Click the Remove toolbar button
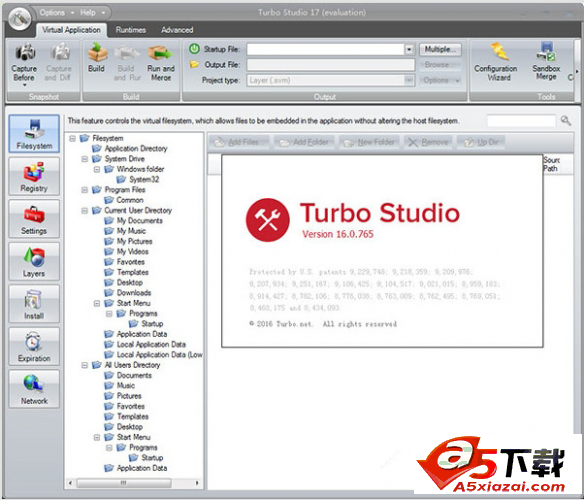 [428, 142]
